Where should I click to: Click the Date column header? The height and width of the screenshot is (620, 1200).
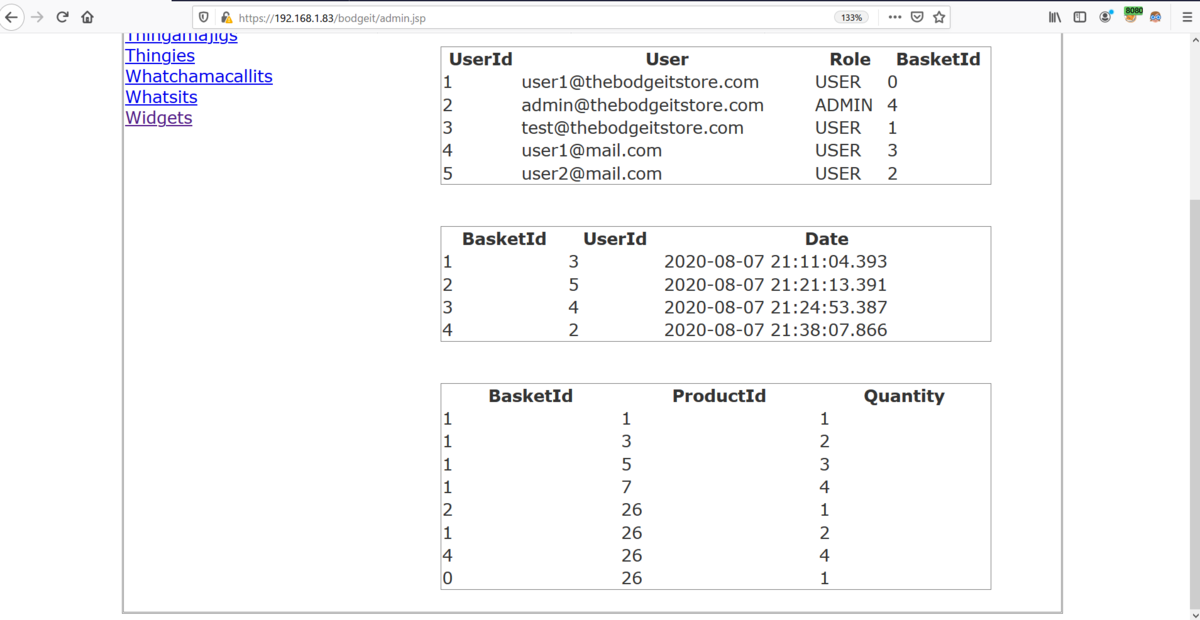pyautogui.click(x=827, y=239)
